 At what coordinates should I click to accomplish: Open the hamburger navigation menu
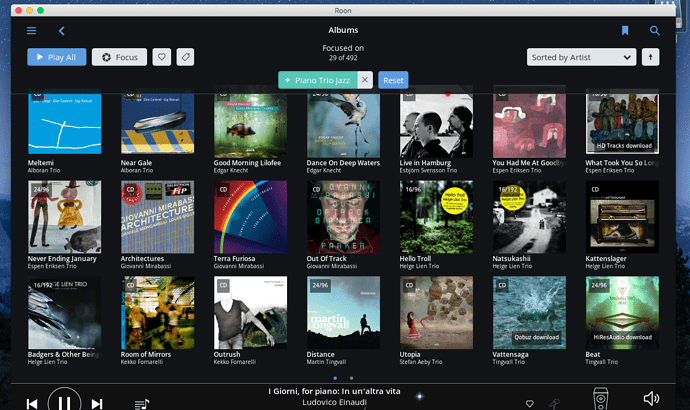(31, 30)
